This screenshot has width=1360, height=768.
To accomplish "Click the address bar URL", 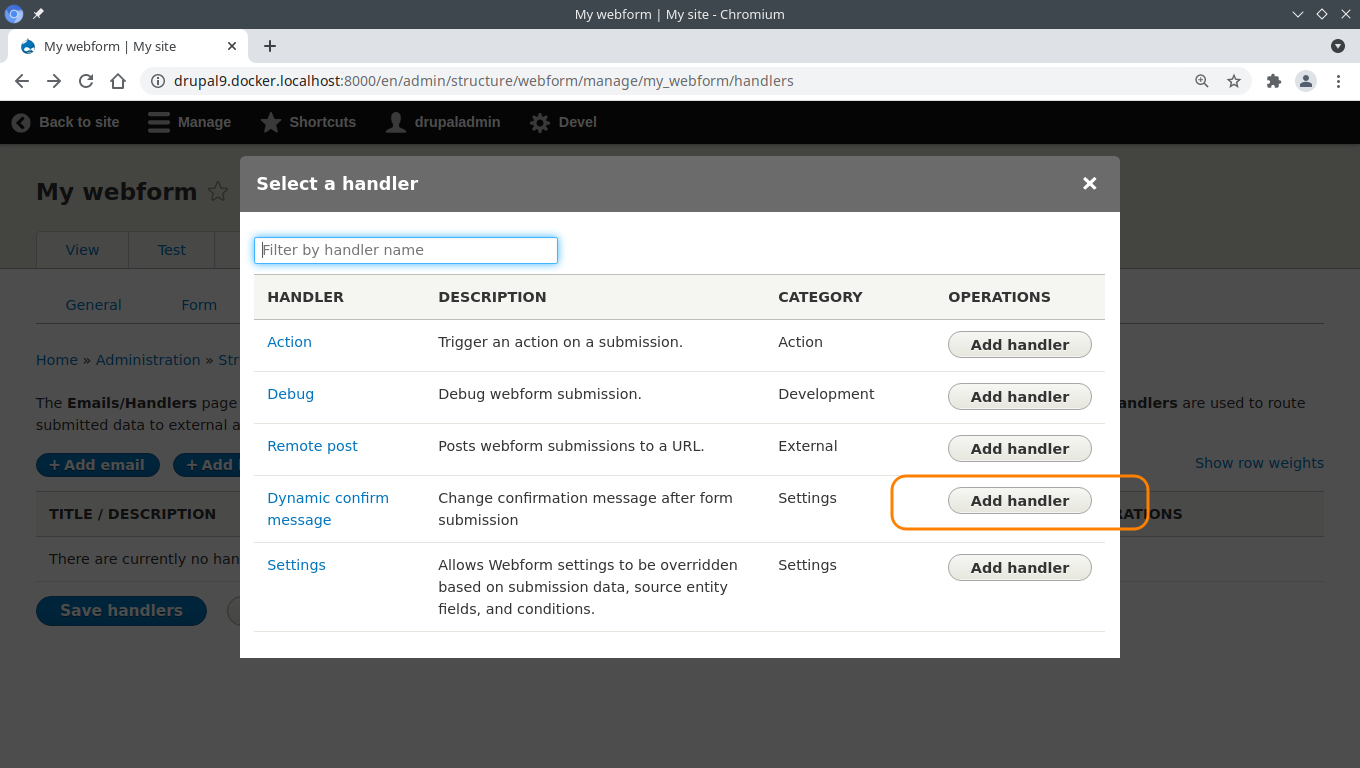I will (483, 81).
